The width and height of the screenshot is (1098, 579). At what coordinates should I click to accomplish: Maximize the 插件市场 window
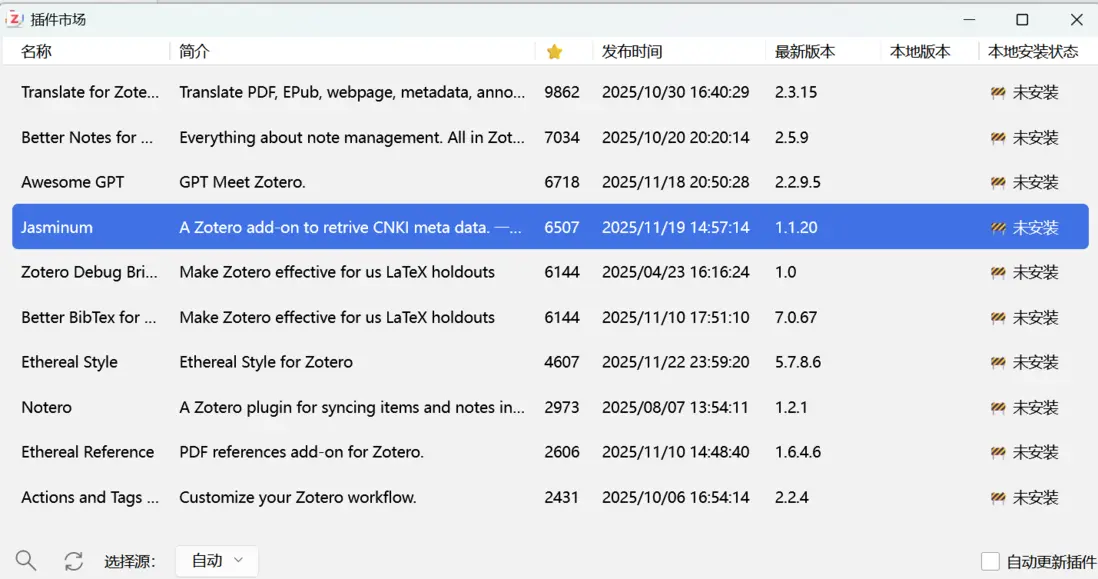pos(1022,20)
